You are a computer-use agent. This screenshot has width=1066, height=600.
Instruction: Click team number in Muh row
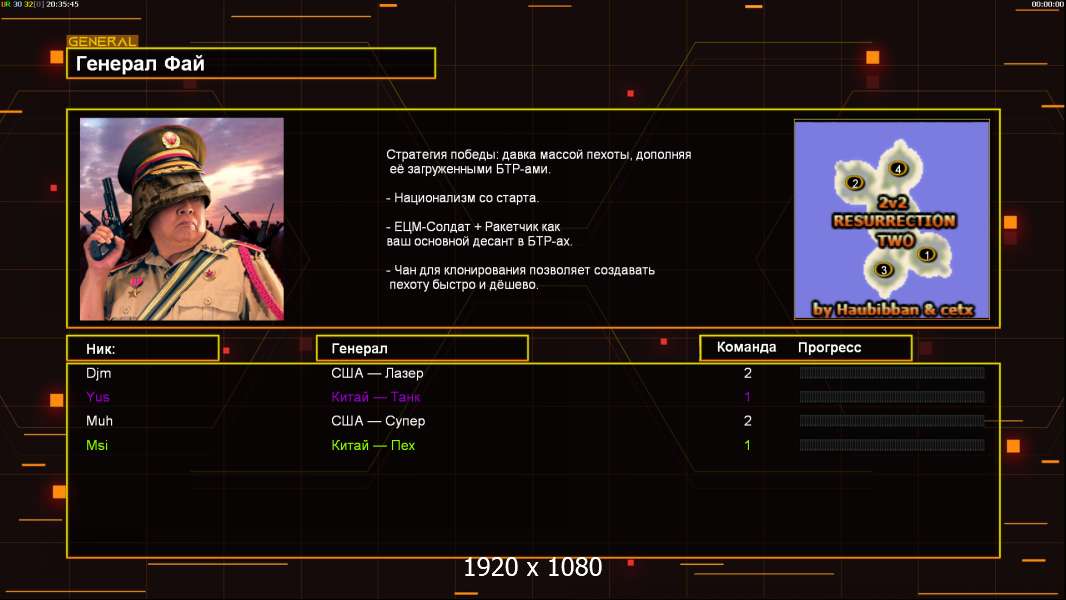(748, 421)
